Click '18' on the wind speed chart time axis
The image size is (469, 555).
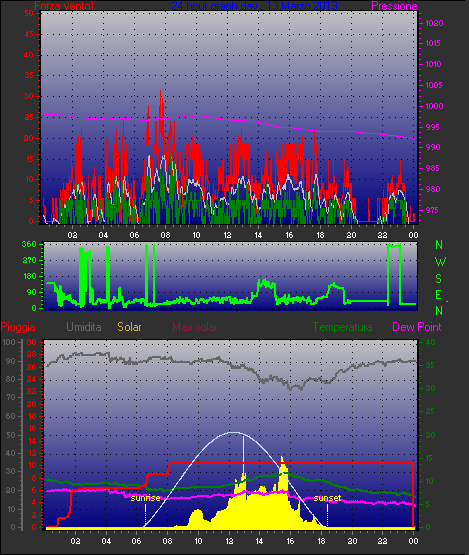point(320,235)
